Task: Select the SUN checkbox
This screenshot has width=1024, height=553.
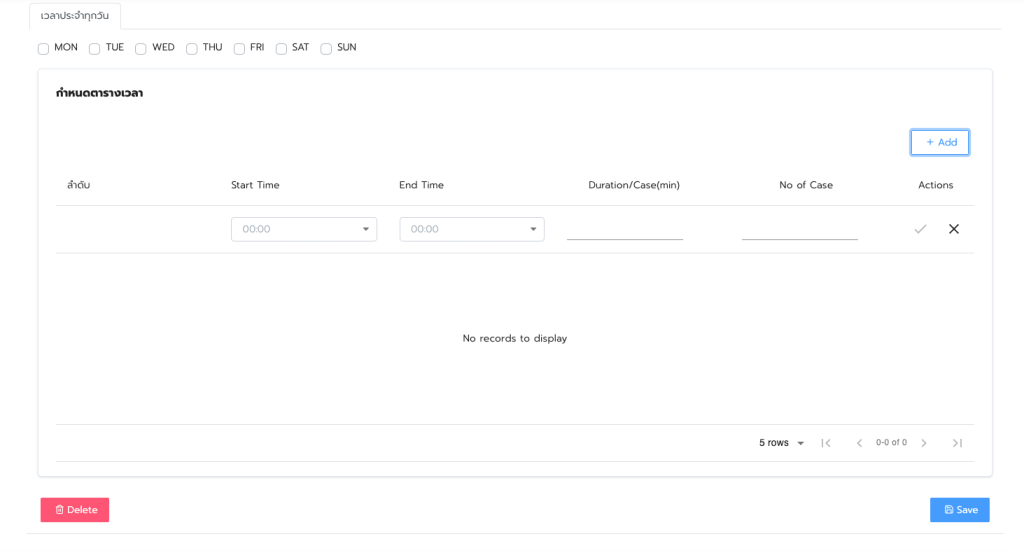Action: click(326, 48)
